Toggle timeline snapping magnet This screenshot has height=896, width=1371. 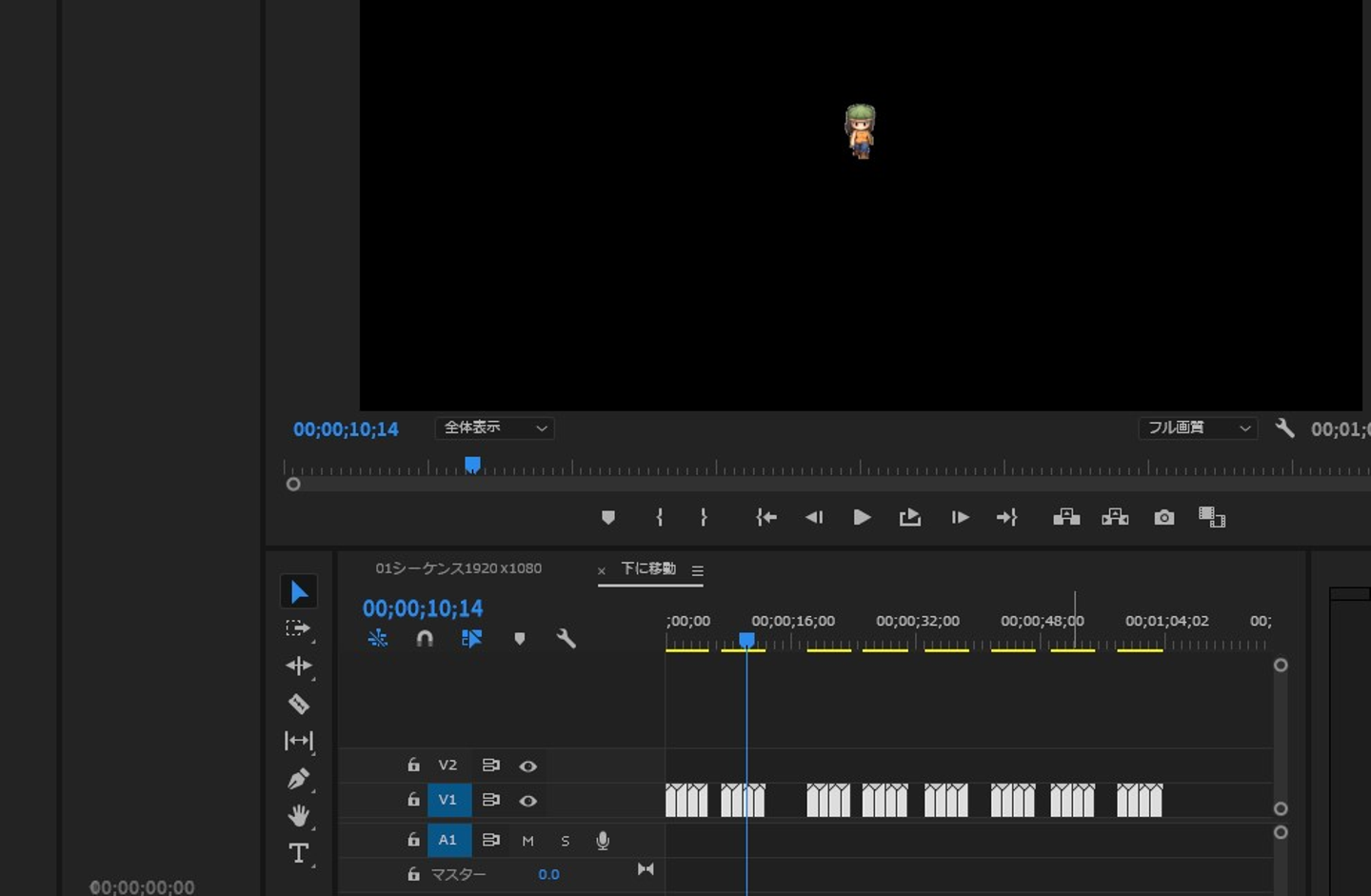click(x=425, y=639)
